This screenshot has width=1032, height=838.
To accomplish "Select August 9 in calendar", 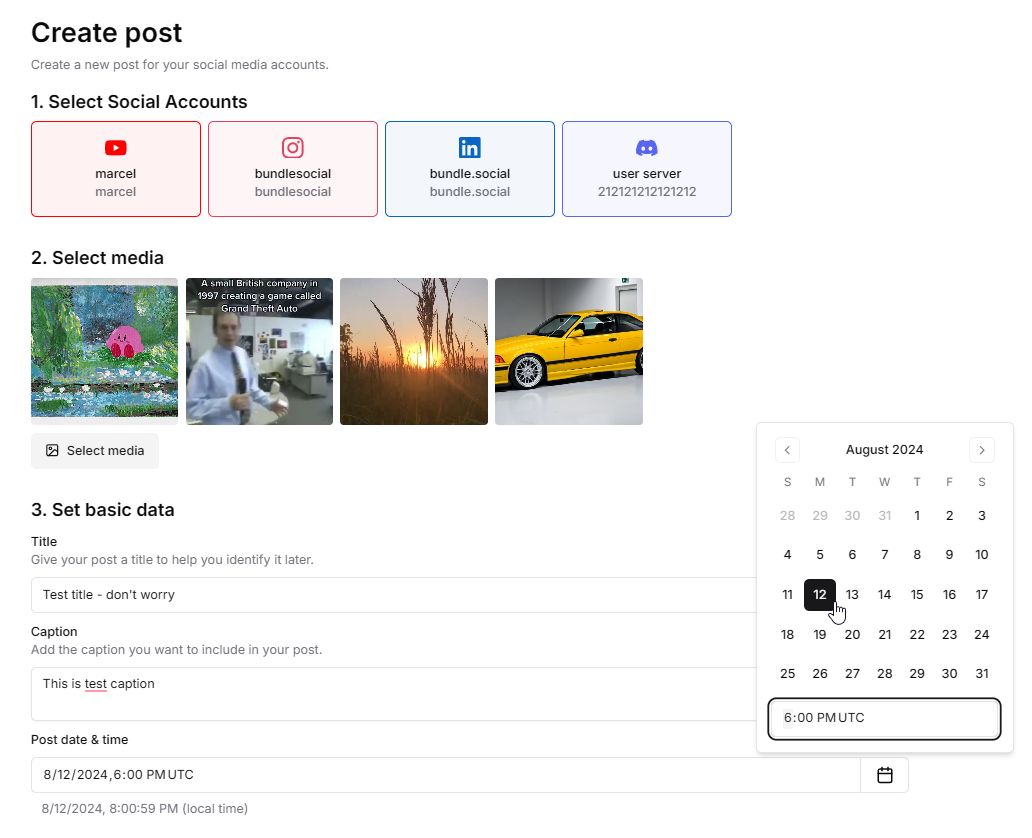I will coord(950,555).
